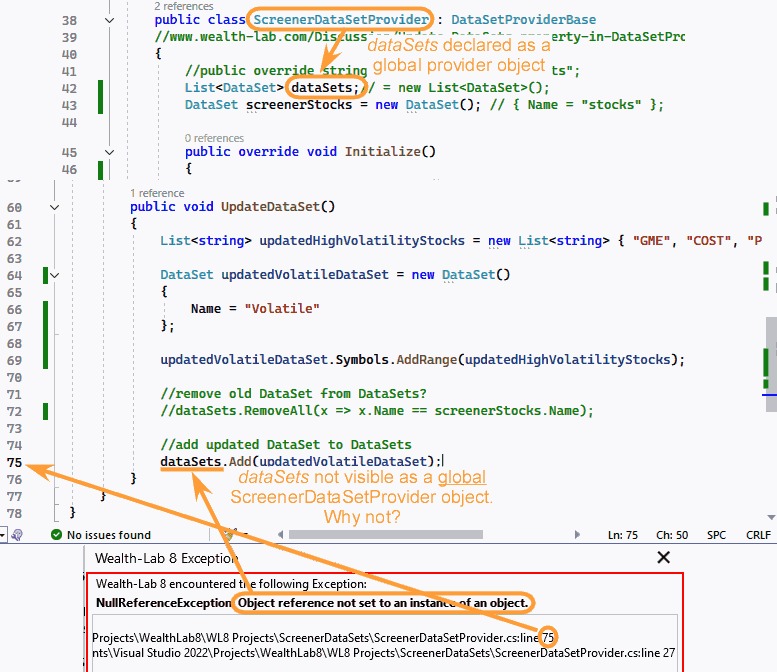Click the vertical scrollbar thumb on right edge
Screen dimensions: 777x672
(x=771, y=350)
